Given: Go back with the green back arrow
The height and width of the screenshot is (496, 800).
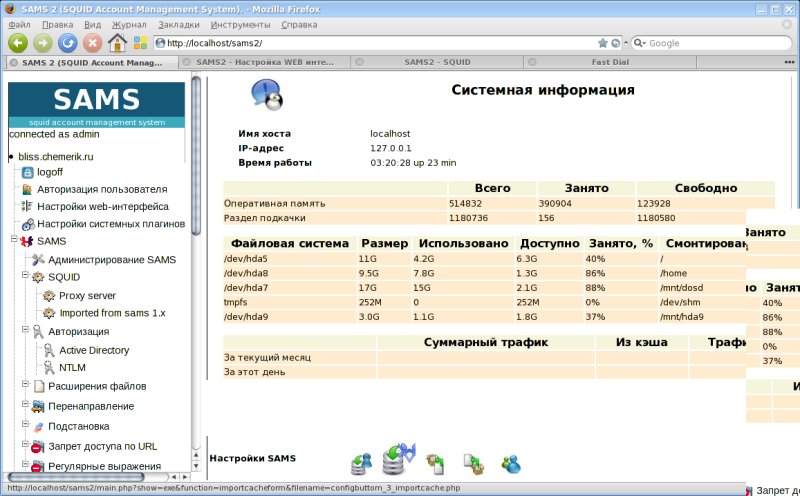Looking at the screenshot, I should [17, 43].
